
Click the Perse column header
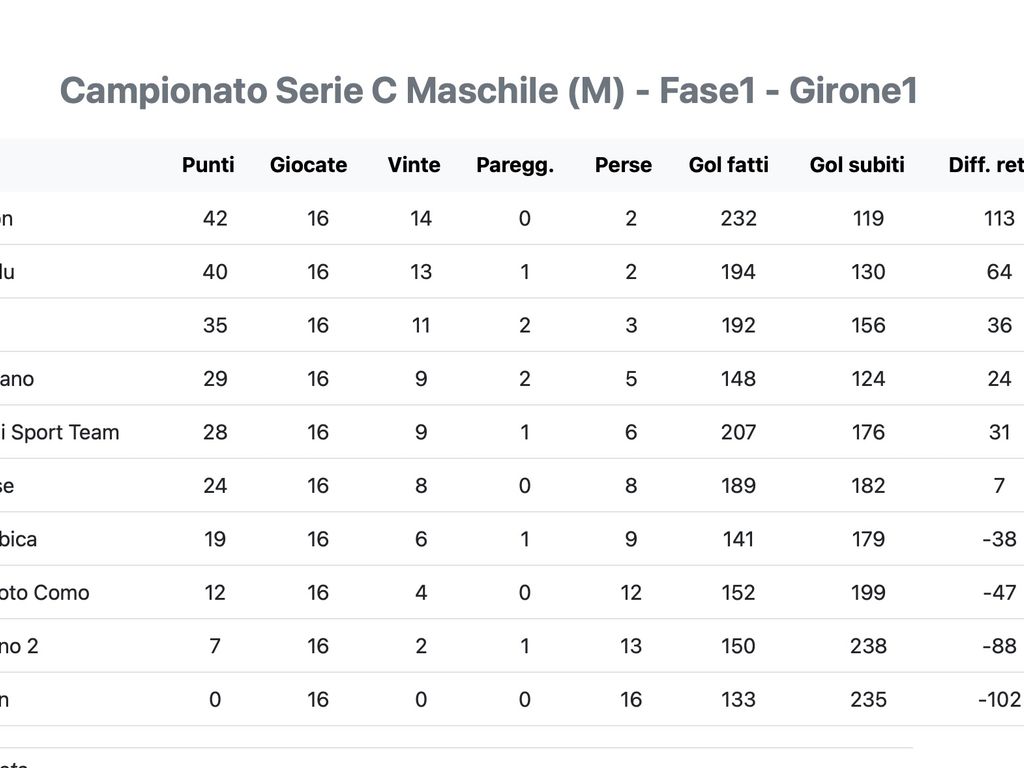tap(623, 165)
